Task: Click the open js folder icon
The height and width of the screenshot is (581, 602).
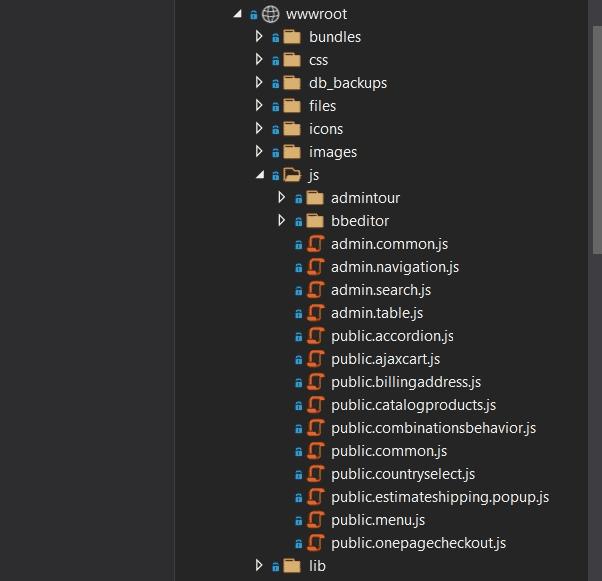Action: tap(293, 175)
